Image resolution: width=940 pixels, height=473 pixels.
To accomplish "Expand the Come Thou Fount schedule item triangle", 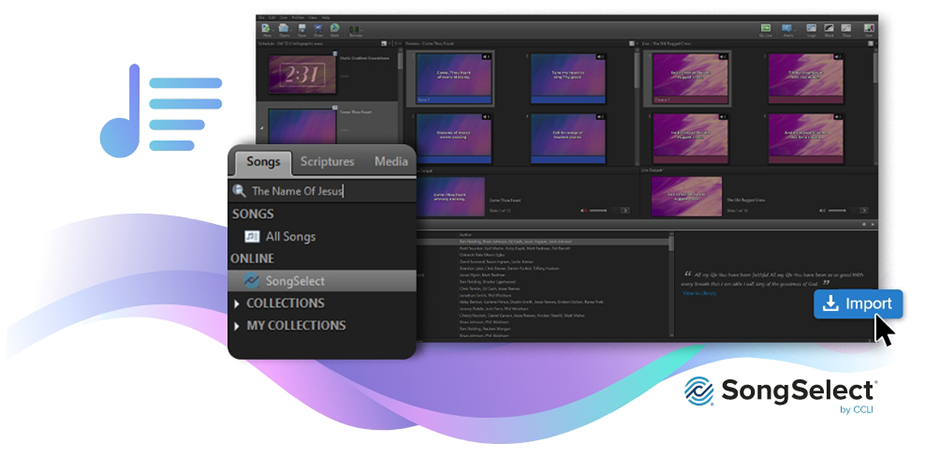I will coord(261,128).
